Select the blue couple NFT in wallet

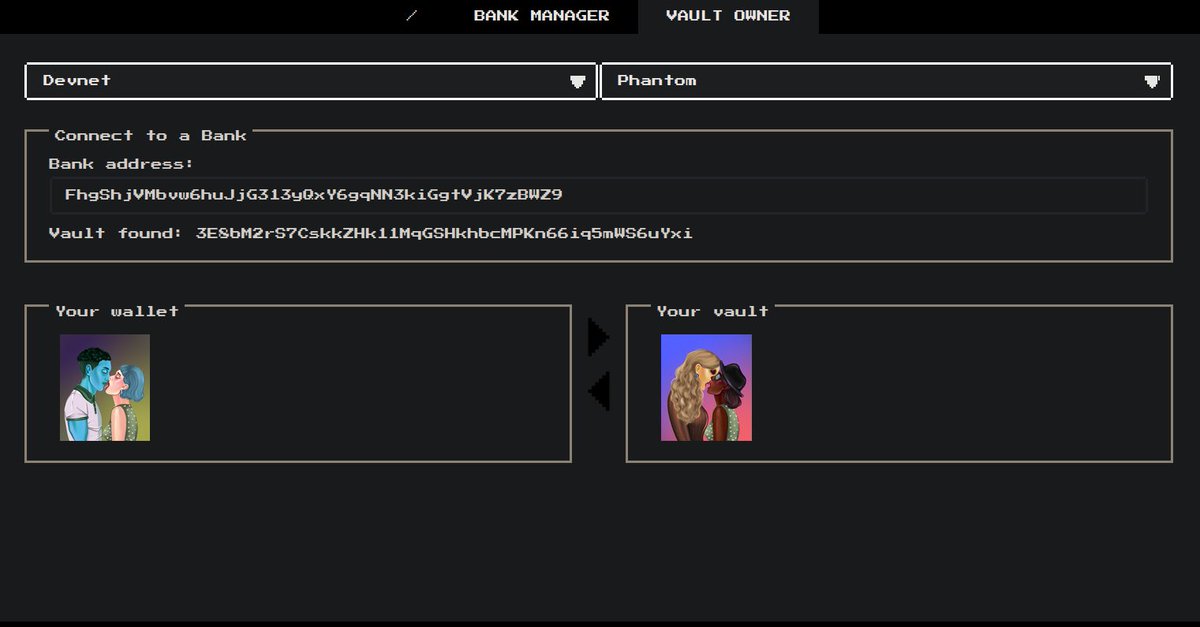coord(105,387)
